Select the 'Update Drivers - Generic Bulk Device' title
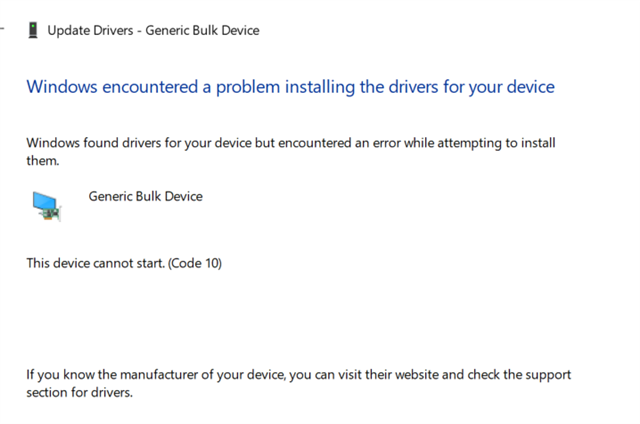Image resolution: width=640 pixels, height=424 pixels. (153, 30)
